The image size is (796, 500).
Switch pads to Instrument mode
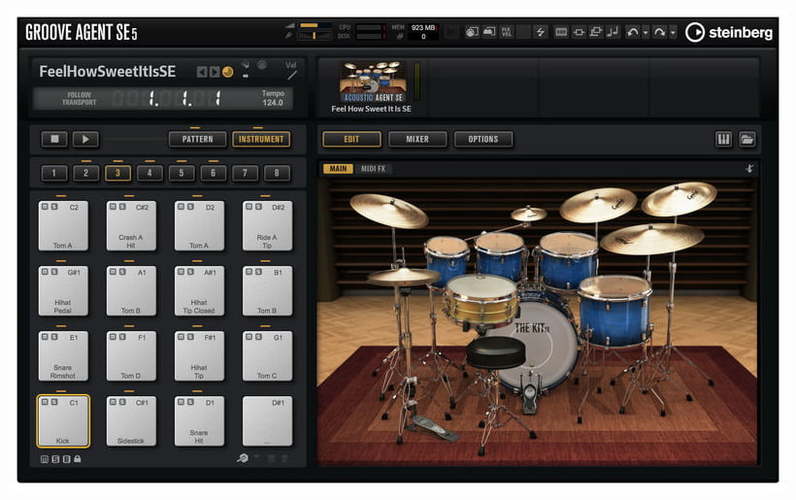(261, 139)
